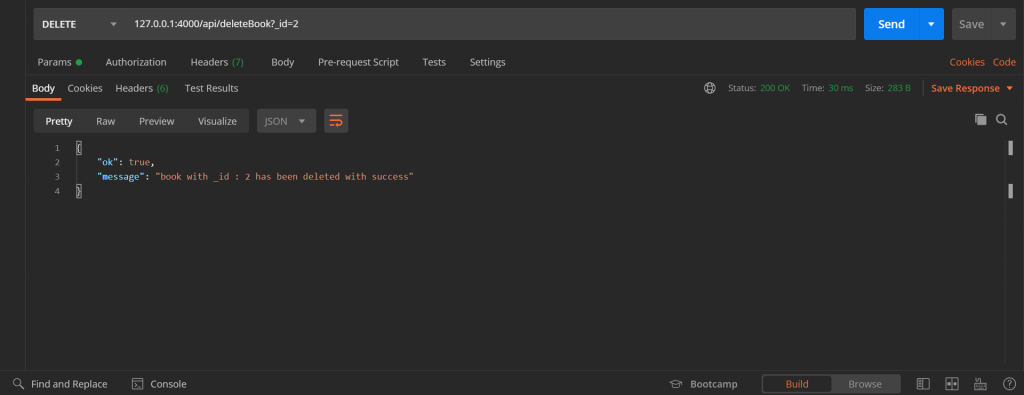Open the Authorization tab
The image size is (1024, 395).
coord(136,62)
